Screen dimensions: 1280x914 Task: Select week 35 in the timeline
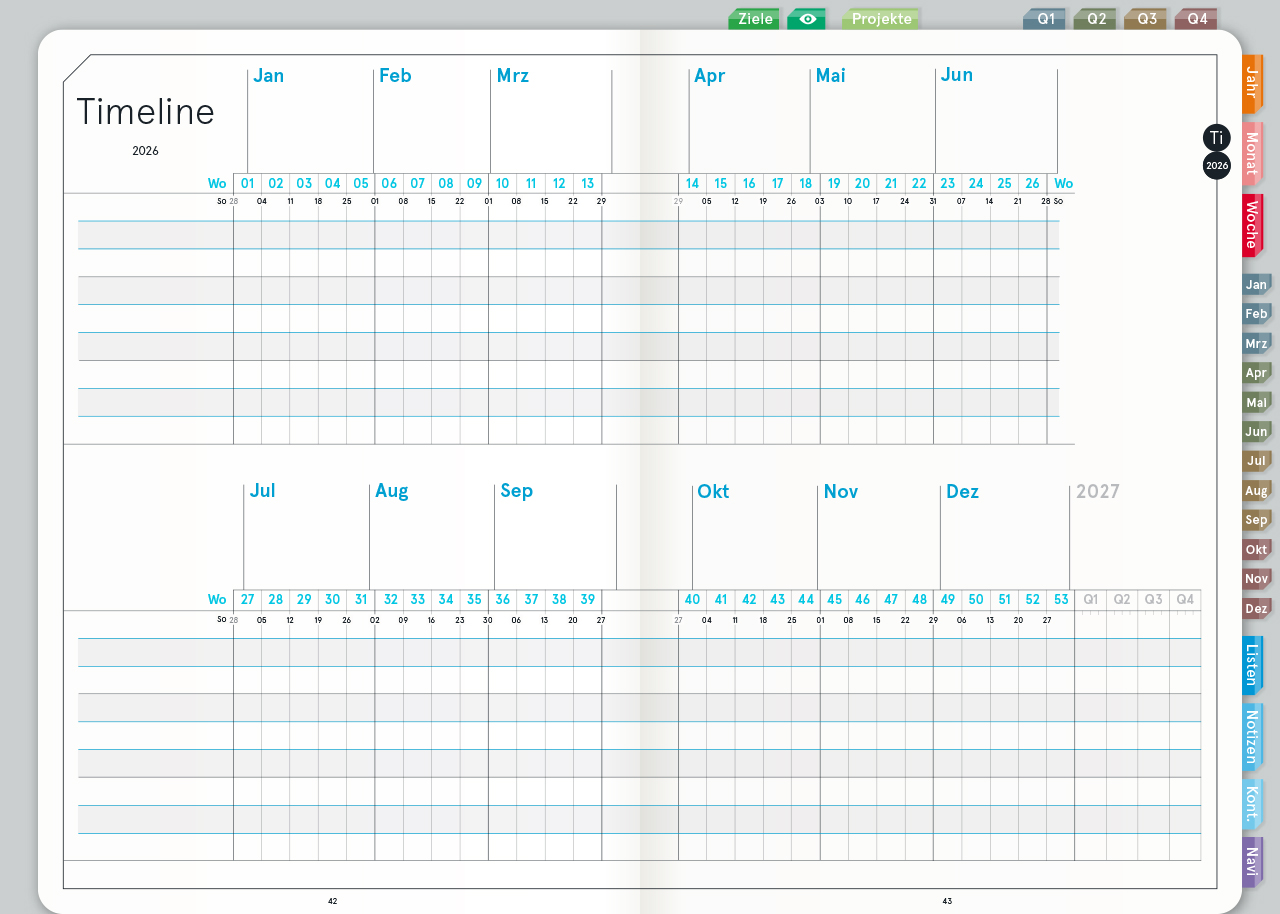[474, 600]
